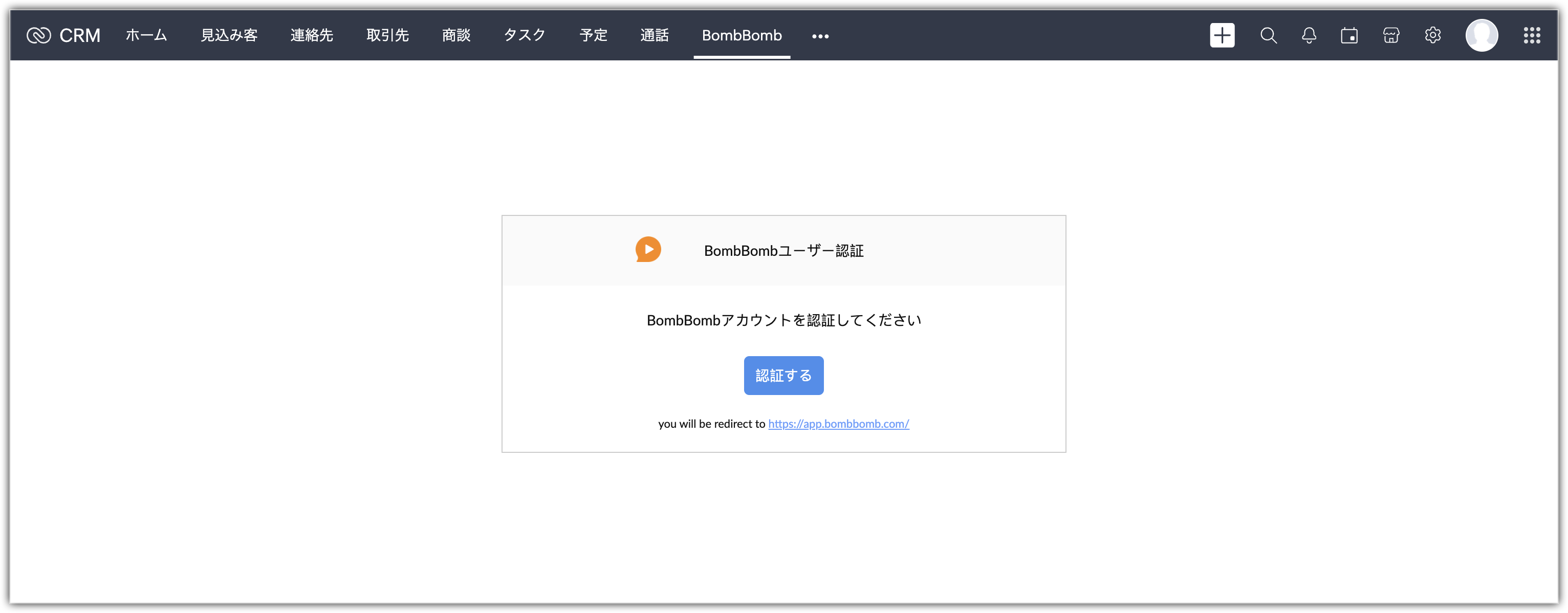Viewport: 1568px width, 613px height.
Task: Go to the ホーム tab
Action: click(146, 35)
